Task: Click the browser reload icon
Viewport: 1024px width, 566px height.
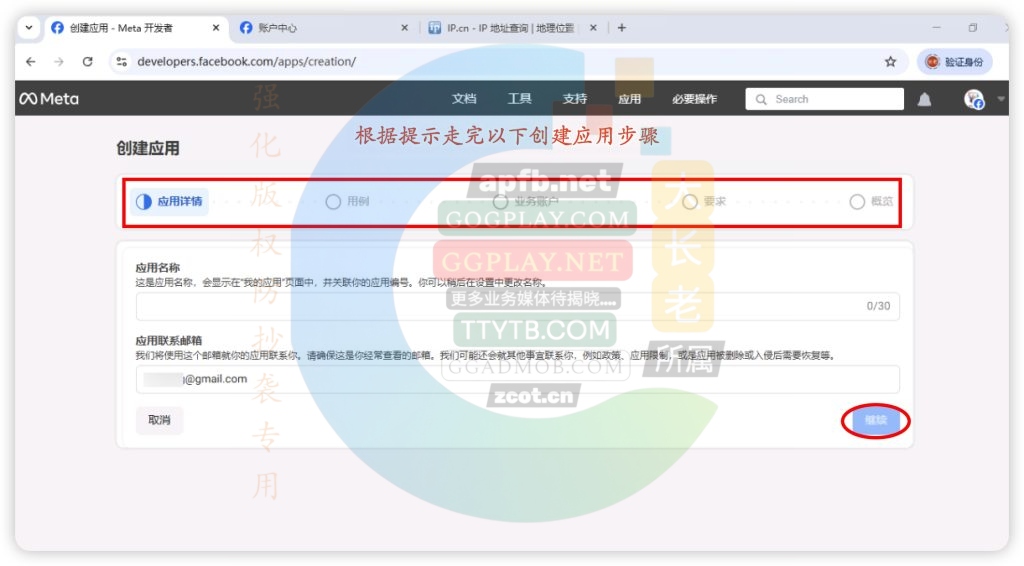Action: (87, 62)
